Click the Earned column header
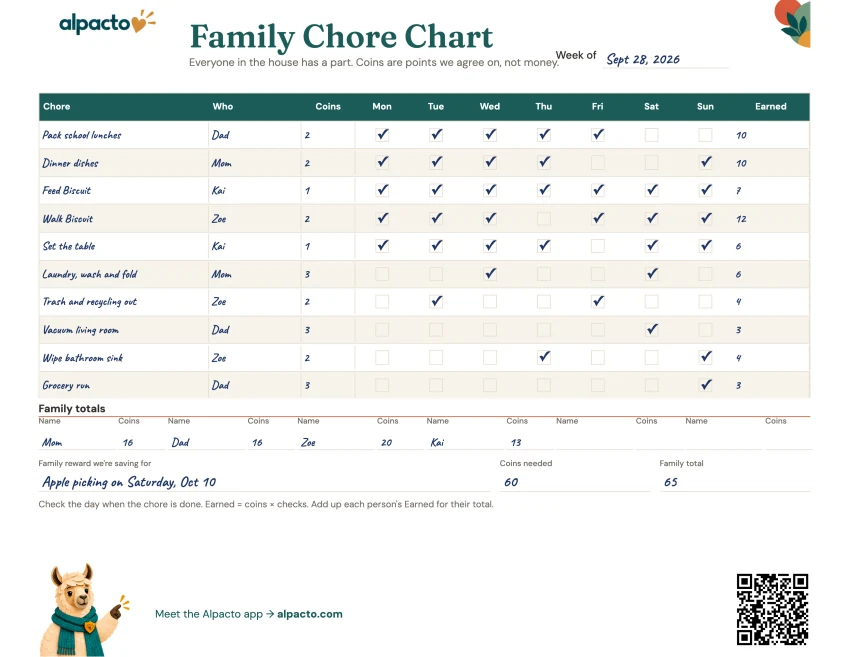This screenshot has height=657, width=849. [x=770, y=107]
